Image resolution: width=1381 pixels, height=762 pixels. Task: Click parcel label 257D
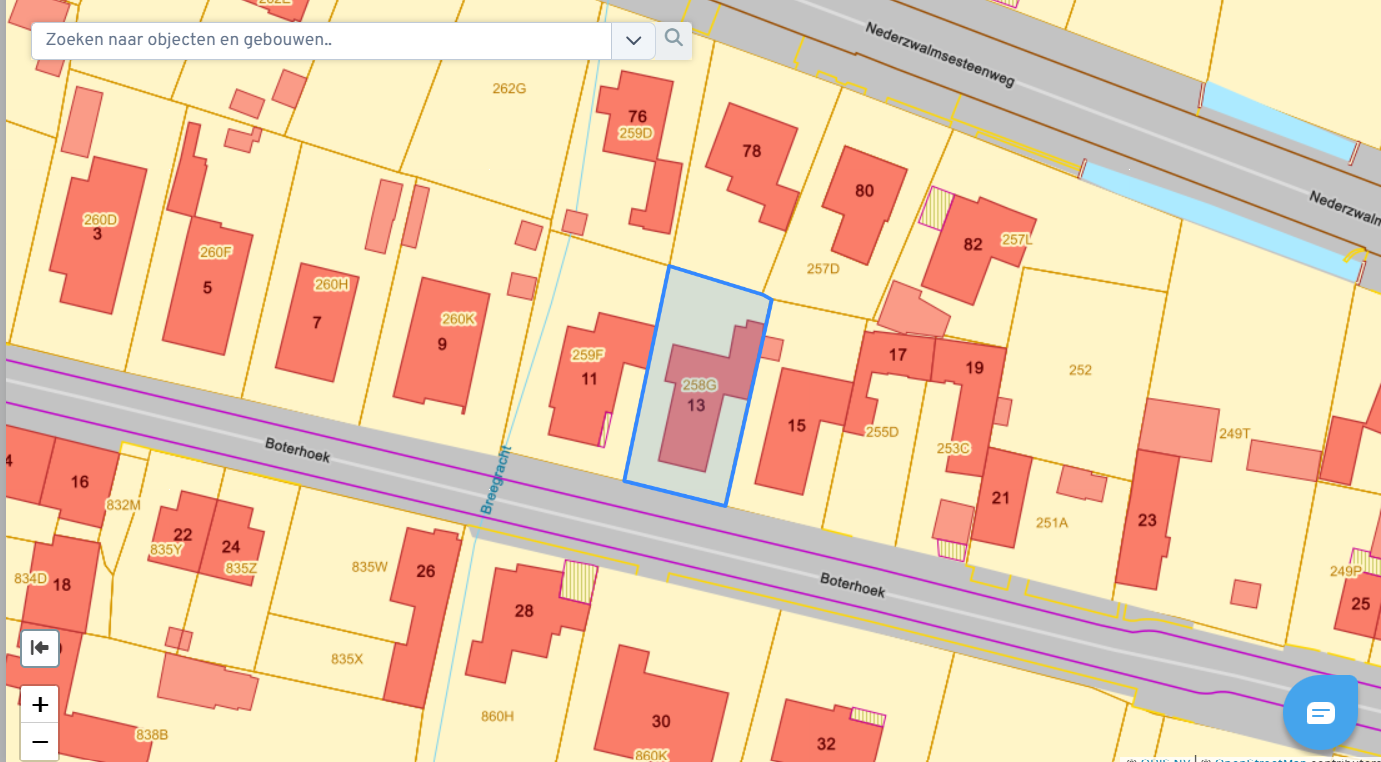823,269
